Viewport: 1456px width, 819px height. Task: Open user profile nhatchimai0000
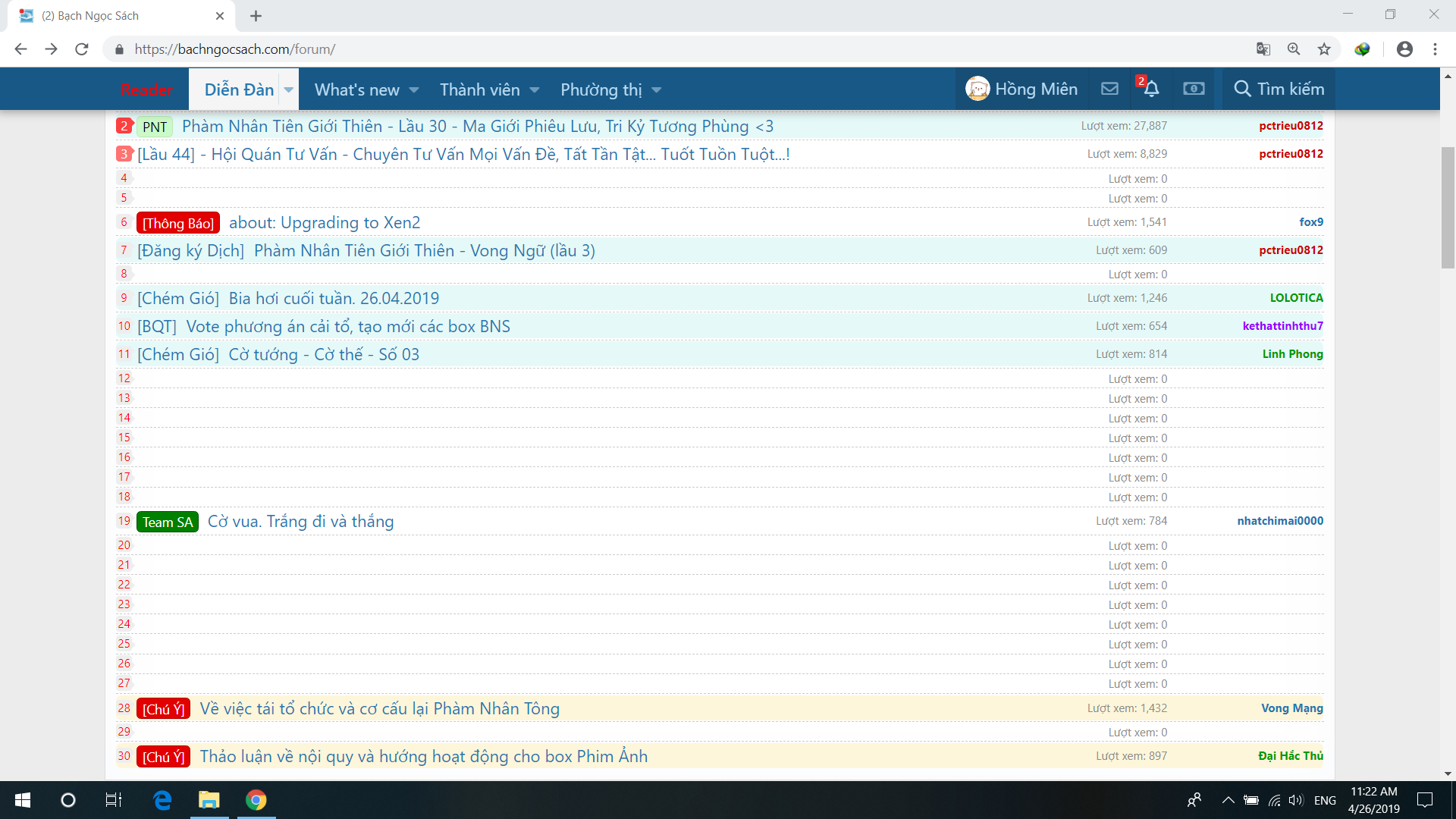[1280, 521]
